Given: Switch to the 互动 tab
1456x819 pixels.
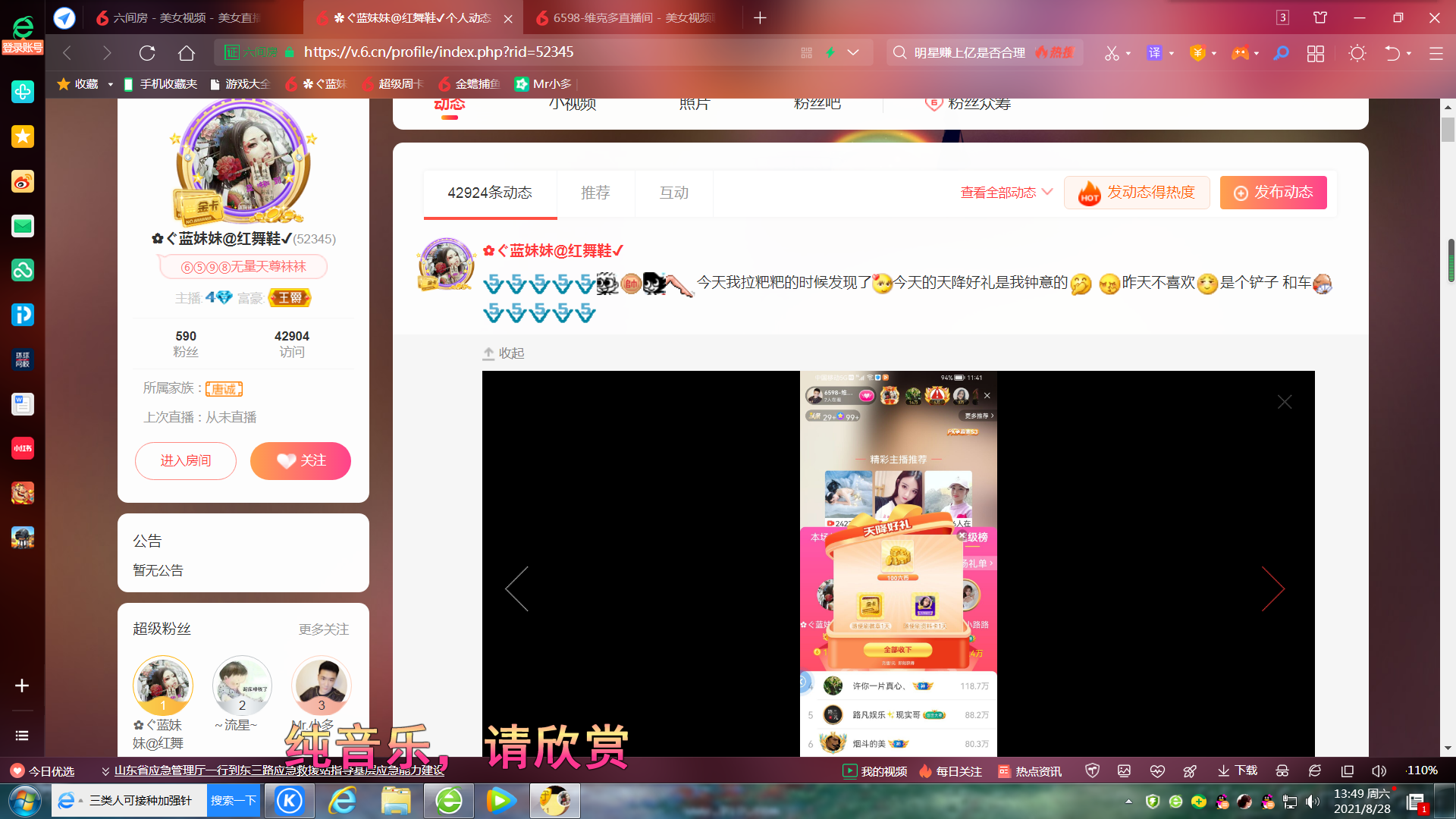Looking at the screenshot, I should point(674,193).
